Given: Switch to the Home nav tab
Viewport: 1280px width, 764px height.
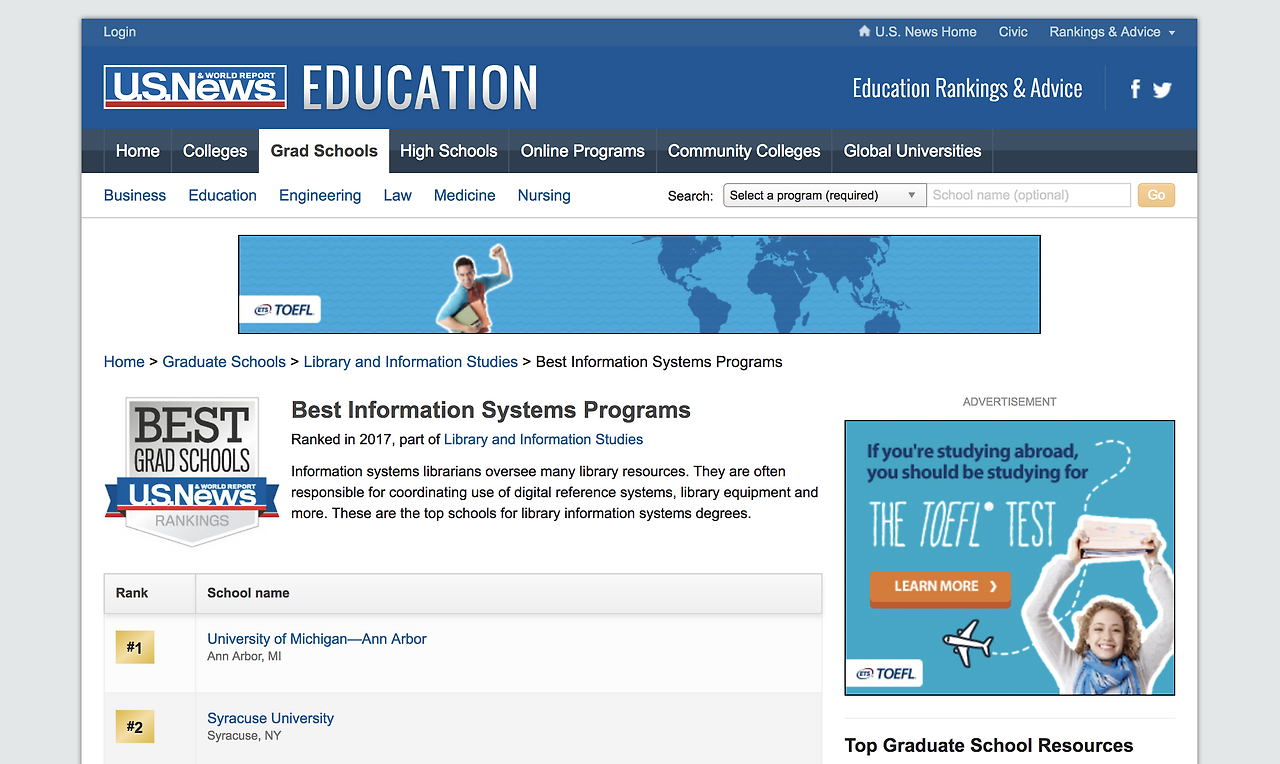Looking at the screenshot, I should pos(138,151).
